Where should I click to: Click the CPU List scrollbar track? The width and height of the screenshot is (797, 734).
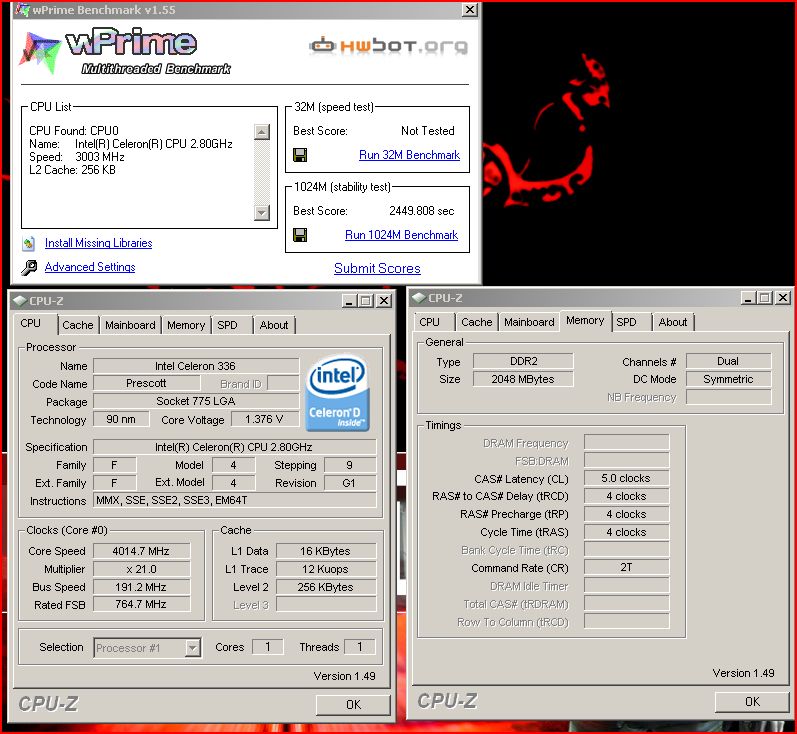pyautogui.click(x=261, y=172)
